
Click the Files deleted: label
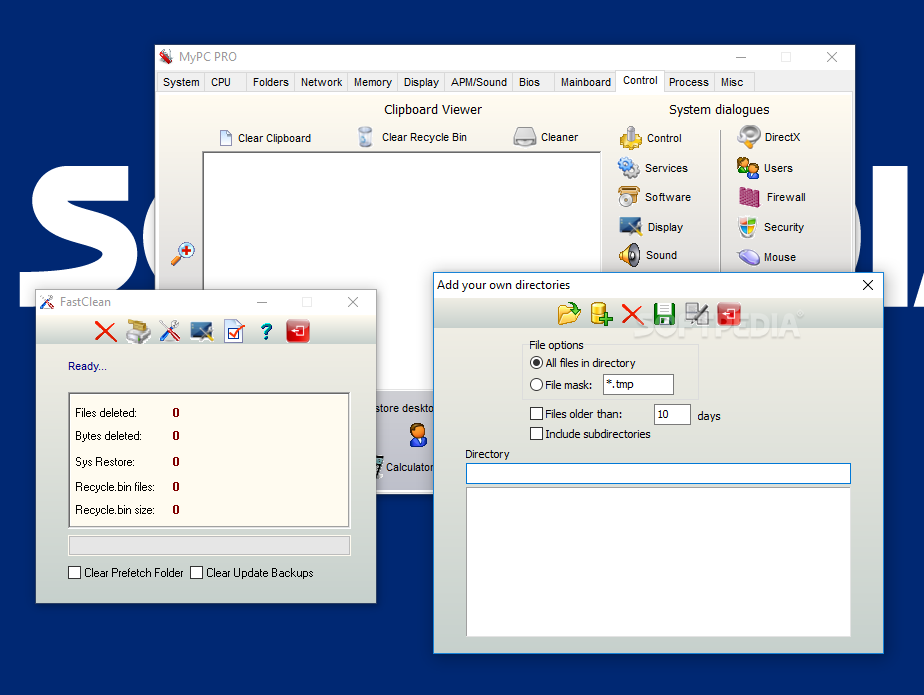pyautogui.click(x=106, y=413)
